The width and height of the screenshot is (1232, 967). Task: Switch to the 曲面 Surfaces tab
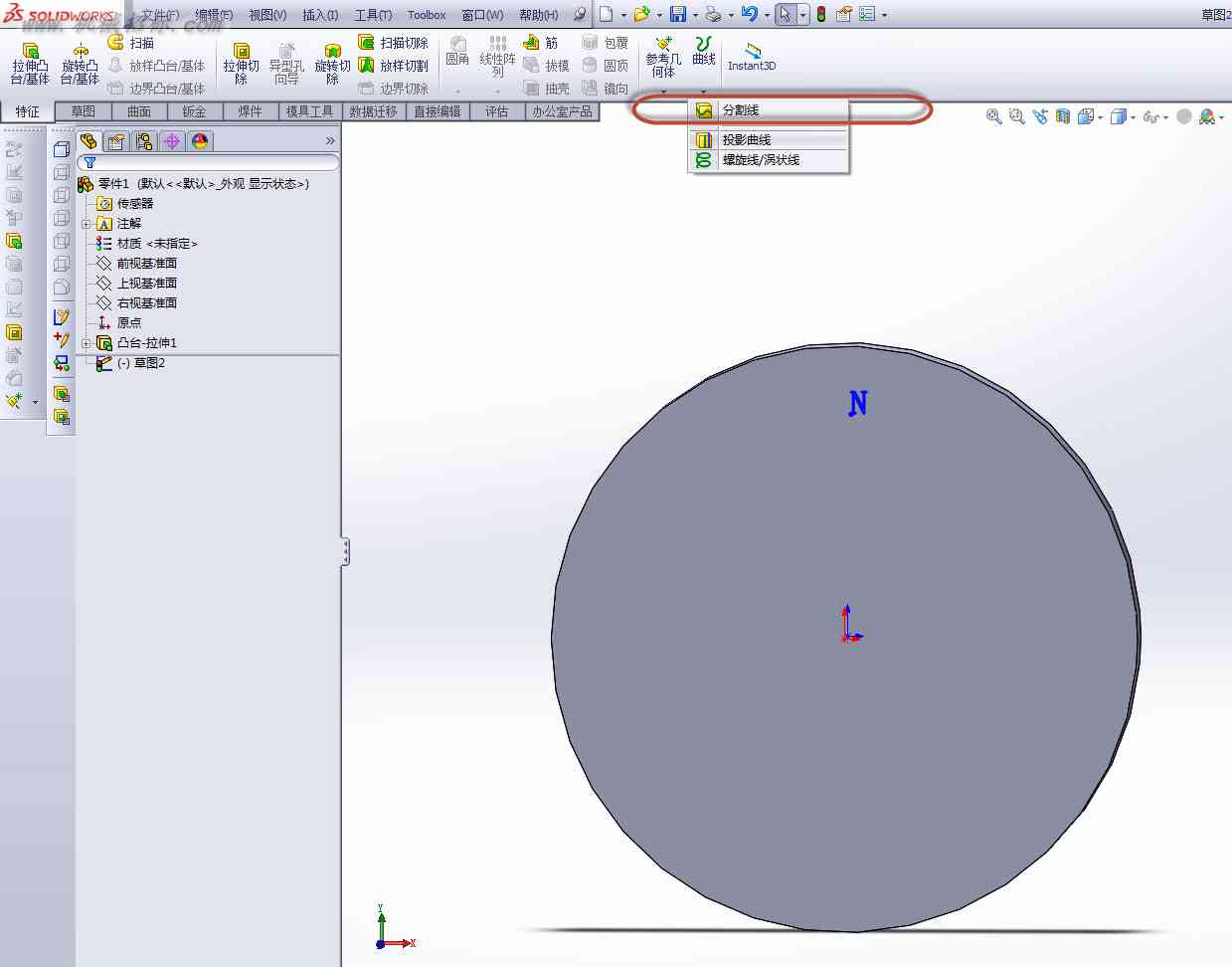[x=139, y=111]
